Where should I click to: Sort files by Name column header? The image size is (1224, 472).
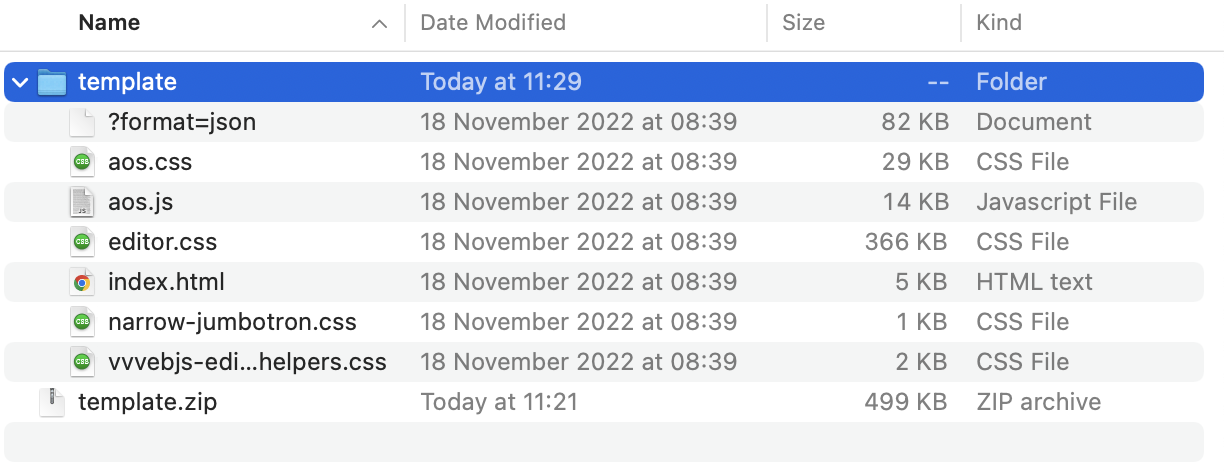[110, 22]
